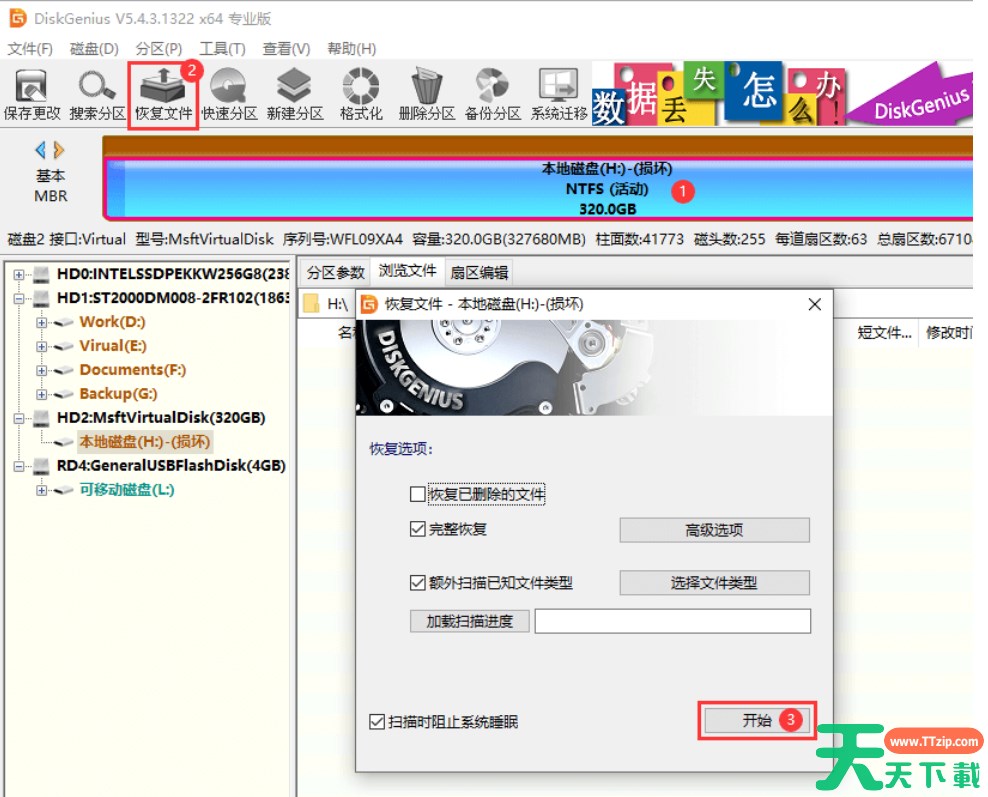This screenshot has width=988, height=797.
Task: Click the 保存更改 save changes icon
Action: tap(32, 95)
